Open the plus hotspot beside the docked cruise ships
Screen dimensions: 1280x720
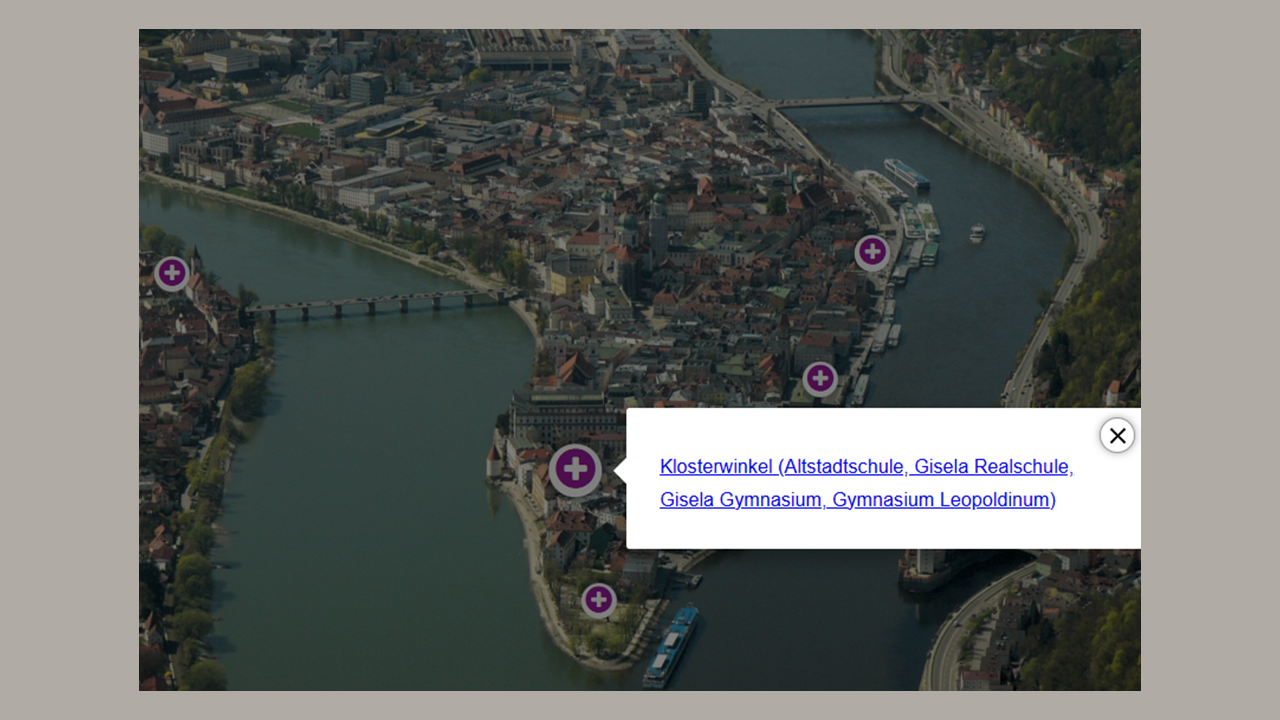[872, 252]
